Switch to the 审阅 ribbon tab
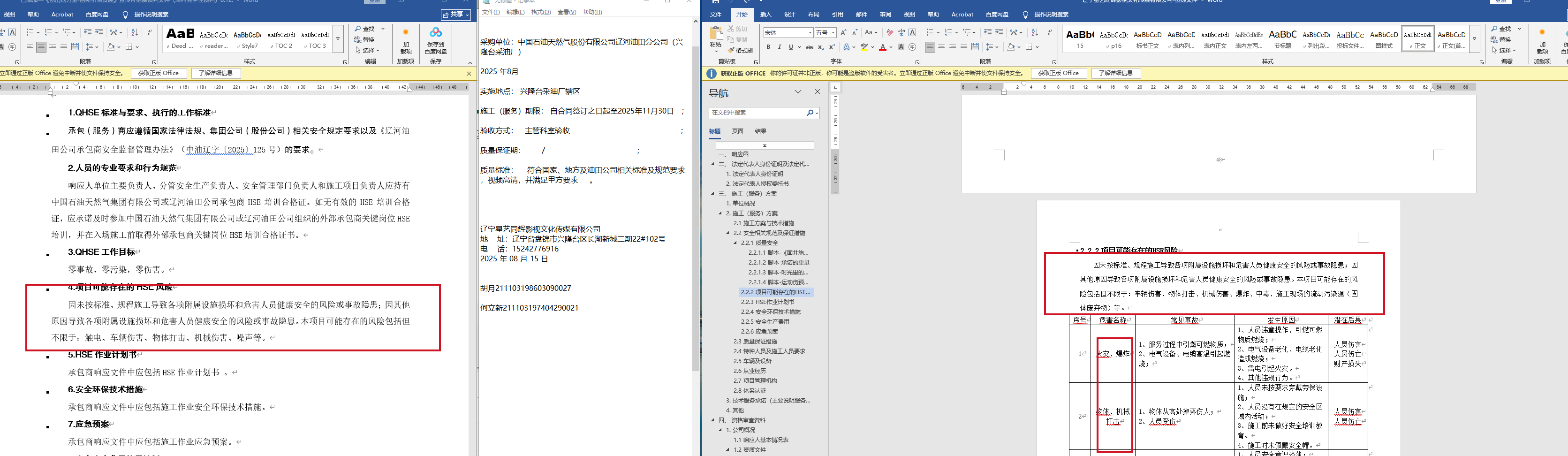Image resolution: width=1568 pixels, height=456 pixels. click(886, 15)
